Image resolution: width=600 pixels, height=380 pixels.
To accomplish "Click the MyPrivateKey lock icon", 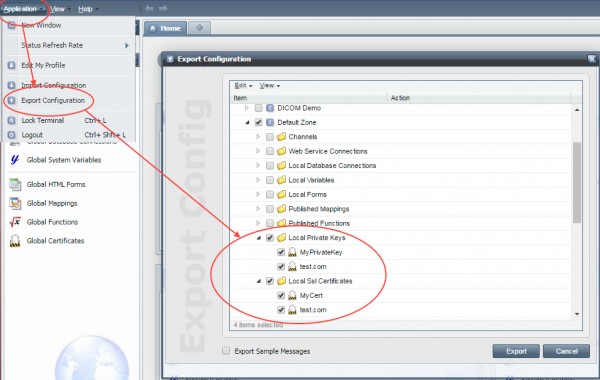I will click(x=292, y=252).
